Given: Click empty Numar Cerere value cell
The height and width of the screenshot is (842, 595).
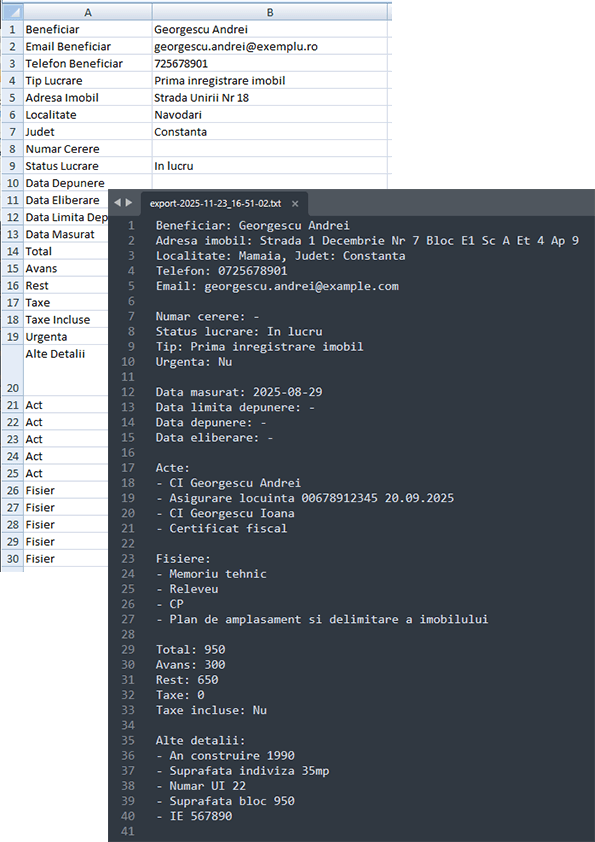Looking at the screenshot, I should (x=270, y=149).
